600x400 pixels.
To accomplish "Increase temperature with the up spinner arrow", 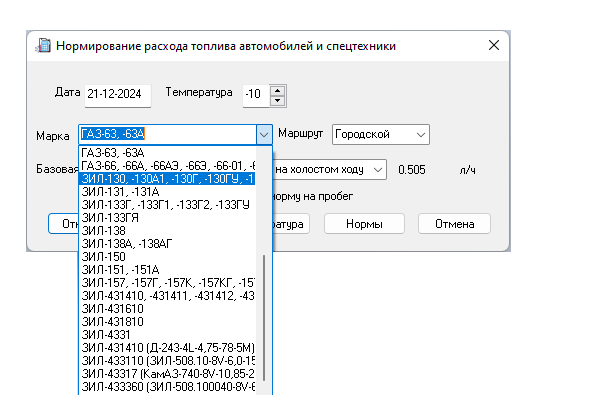I will point(277,89).
